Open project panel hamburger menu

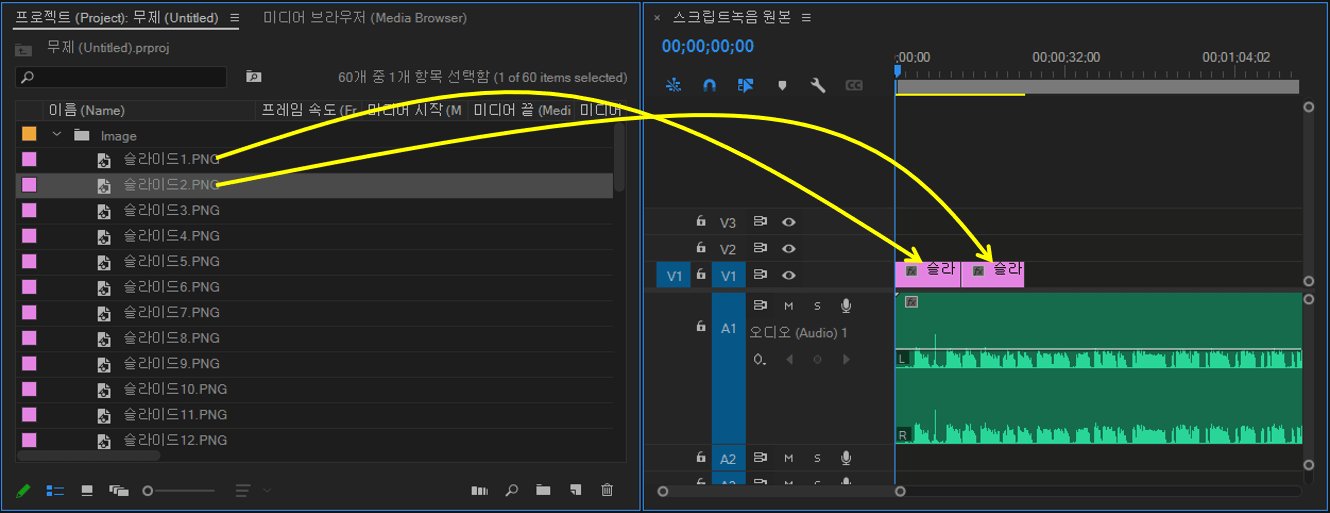coord(234,18)
